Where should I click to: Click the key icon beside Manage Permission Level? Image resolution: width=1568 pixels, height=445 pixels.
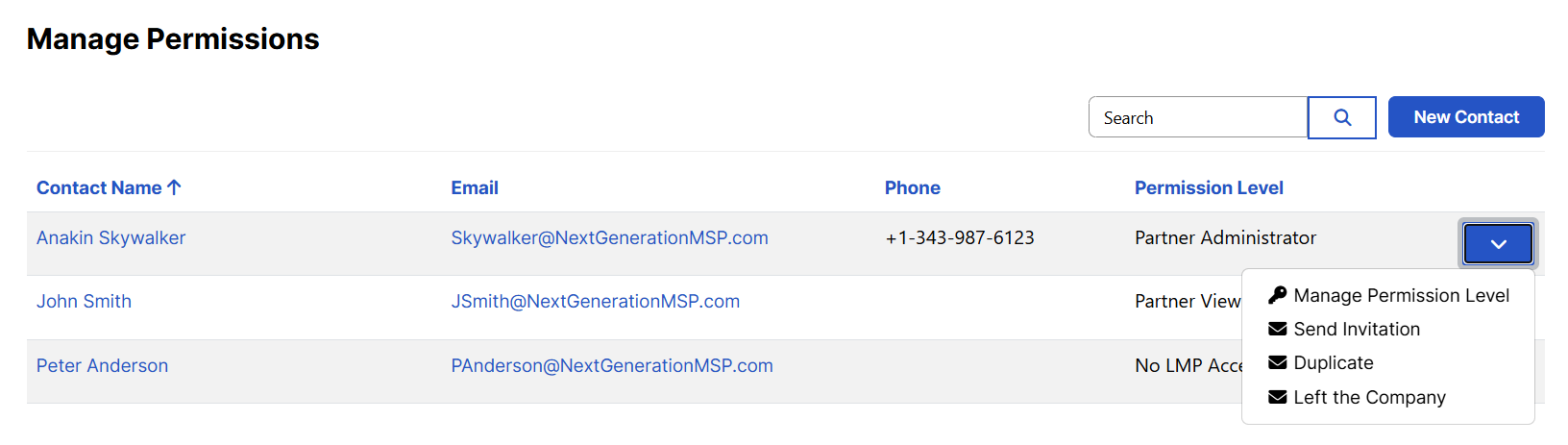click(1277, 295)
